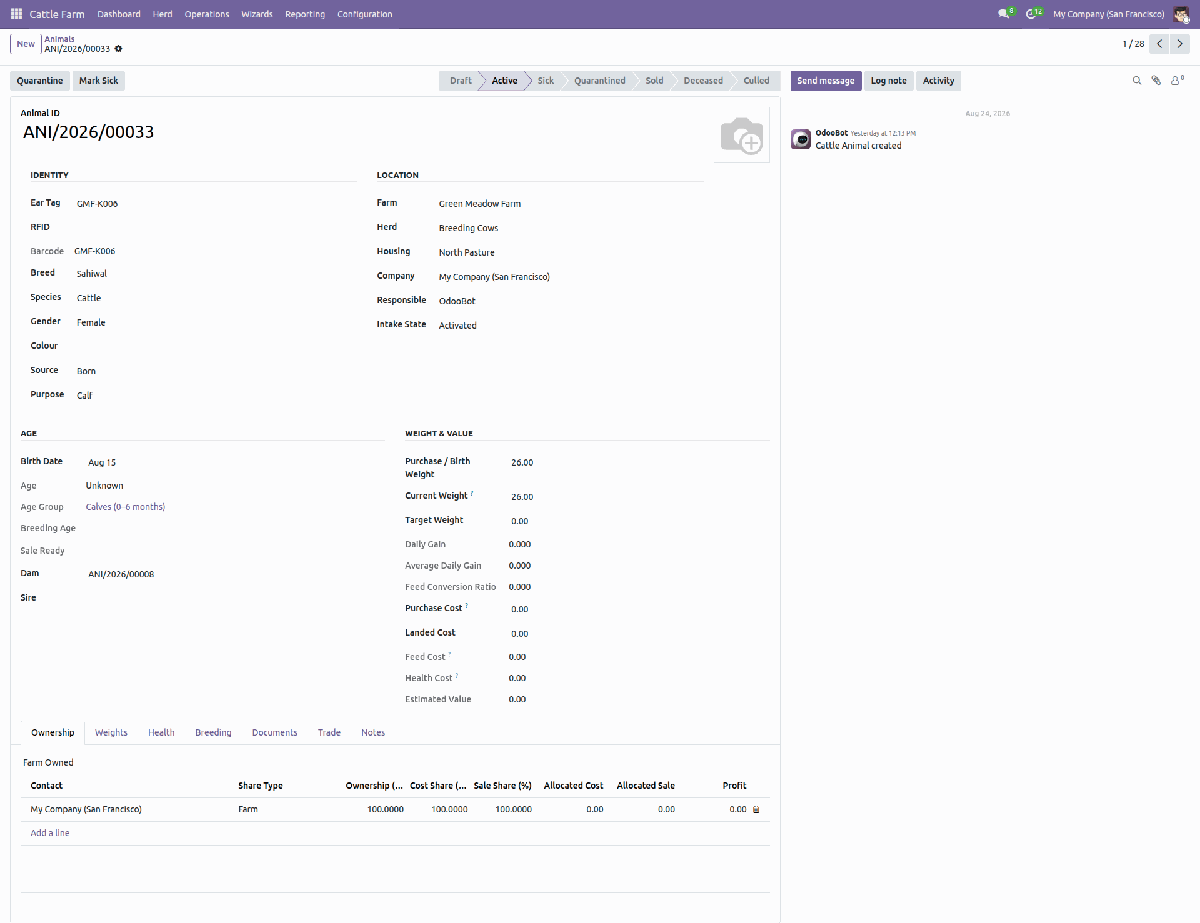Go to the previous animal record
The height and width of the screenshot is (923, 1200).
click(x=1159, y=44)
